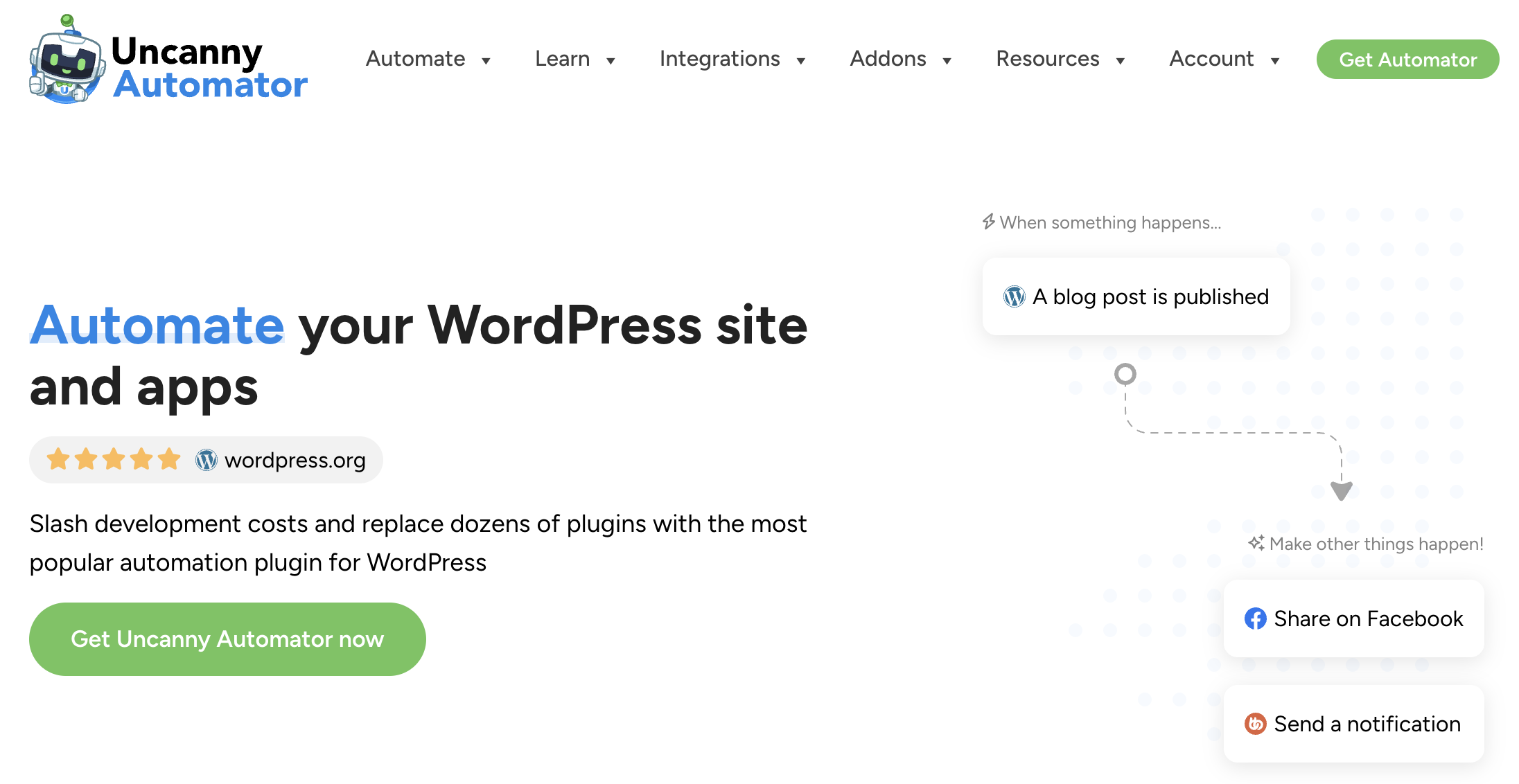Click the lightning bolt trigger icon
This screenshot has width=1519, height=784.
pyautogui.click(x=989, y=222)
